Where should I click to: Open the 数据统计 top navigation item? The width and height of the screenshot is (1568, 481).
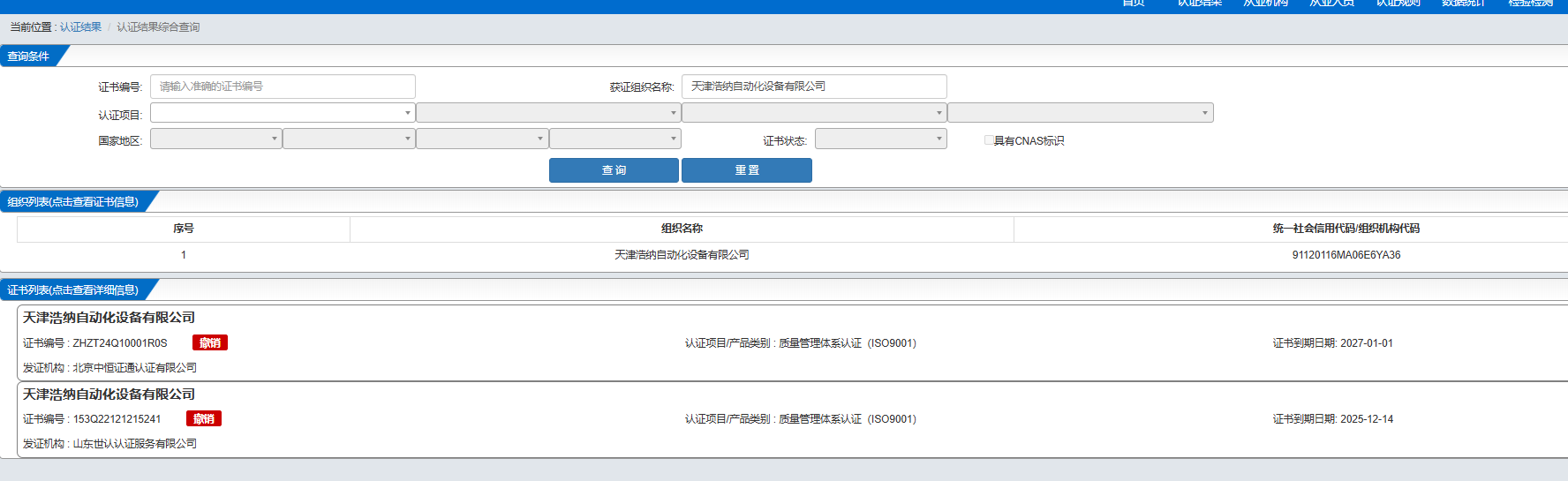pos(1464,4)
